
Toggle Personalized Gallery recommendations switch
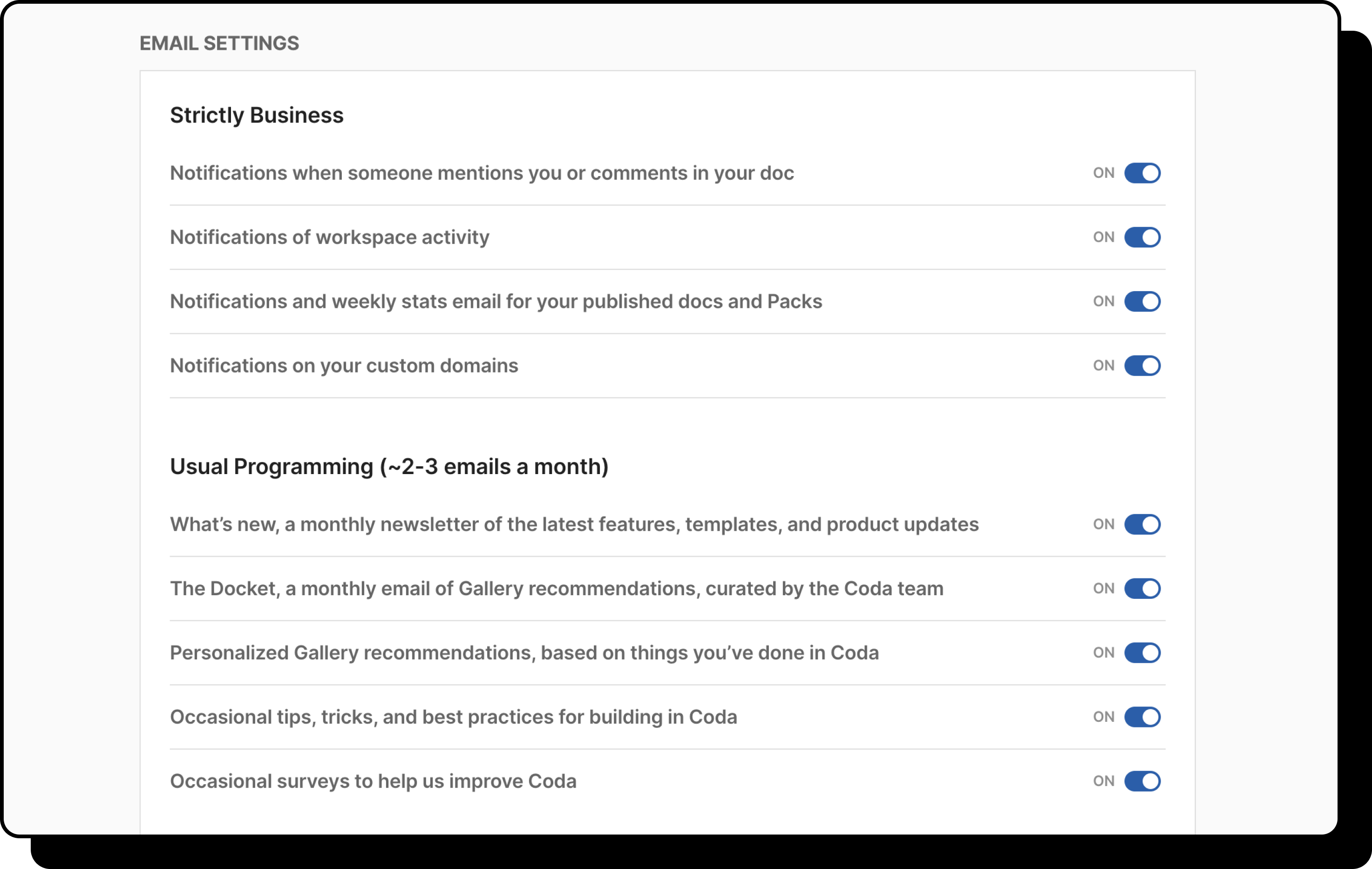[1142, 652]
